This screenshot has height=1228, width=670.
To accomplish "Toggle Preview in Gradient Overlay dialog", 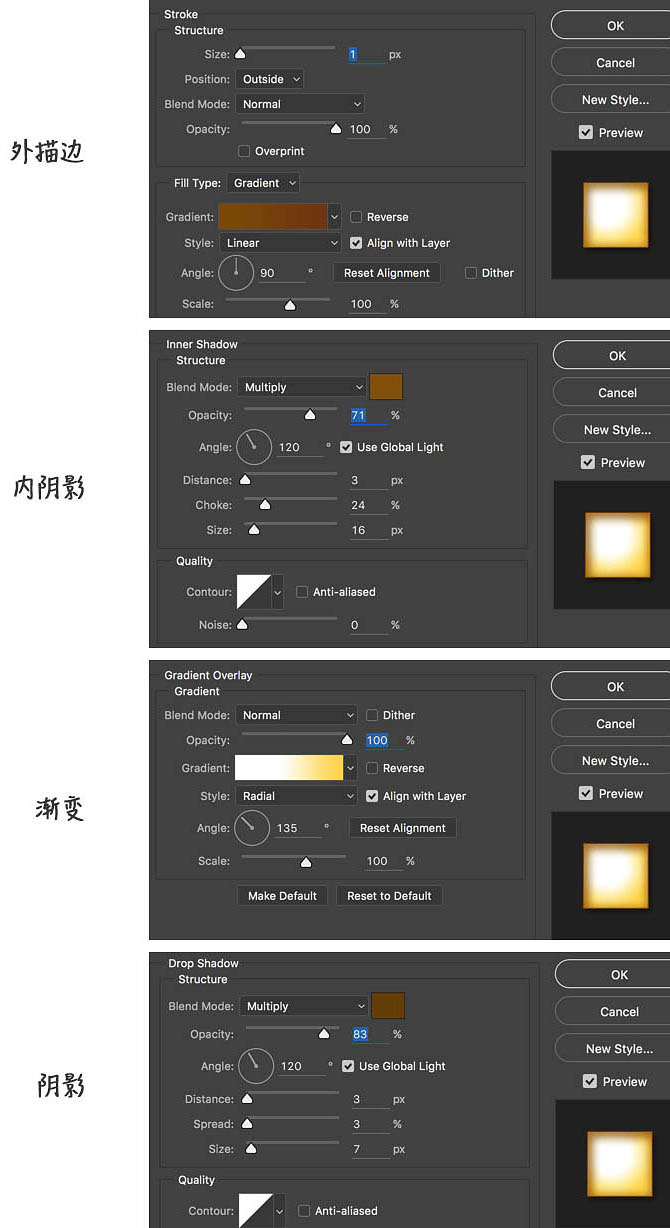I will tap(586, 793).
